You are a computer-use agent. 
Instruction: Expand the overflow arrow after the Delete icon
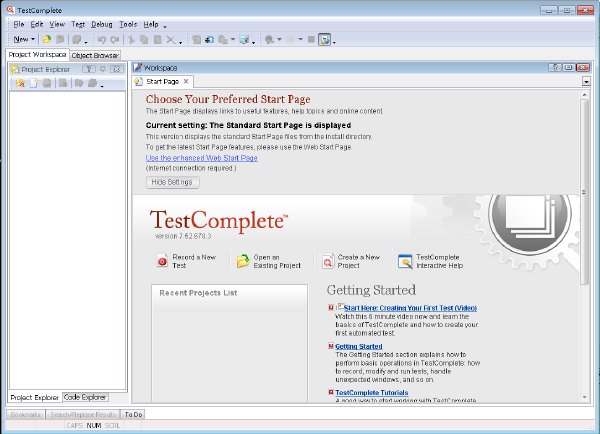(x=180, y=42)
